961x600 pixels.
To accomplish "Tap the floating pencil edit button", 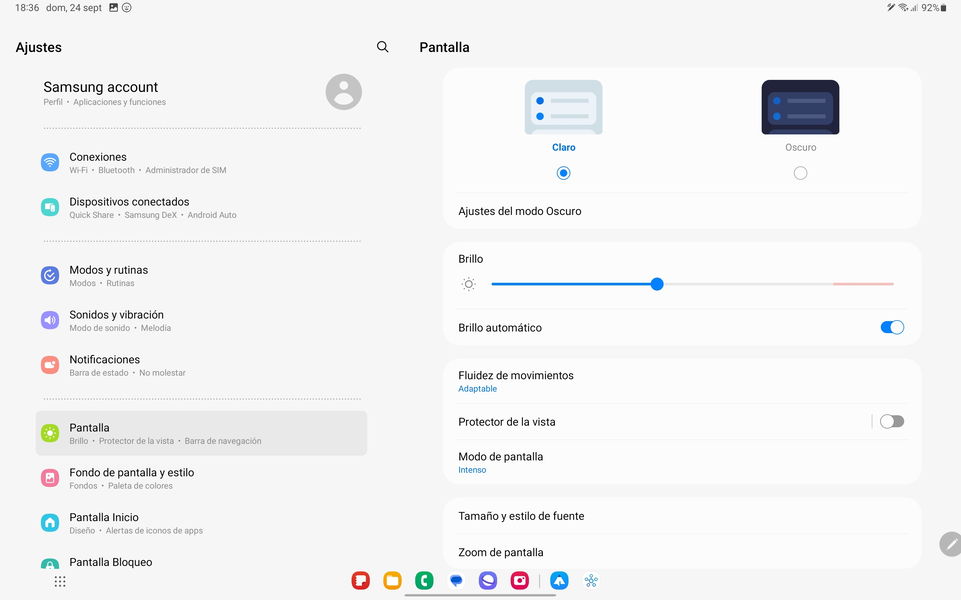I will coord(951,544).
